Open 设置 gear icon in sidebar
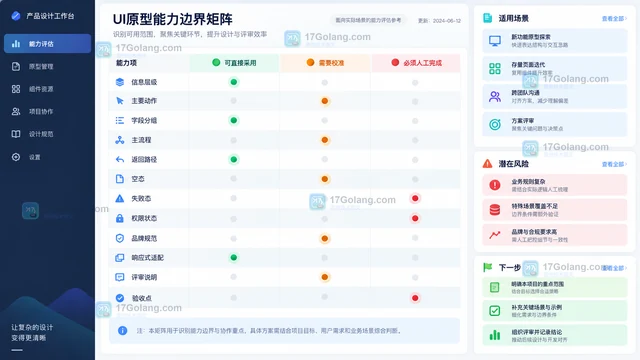The image size is (640, 360). pos(16,157)
